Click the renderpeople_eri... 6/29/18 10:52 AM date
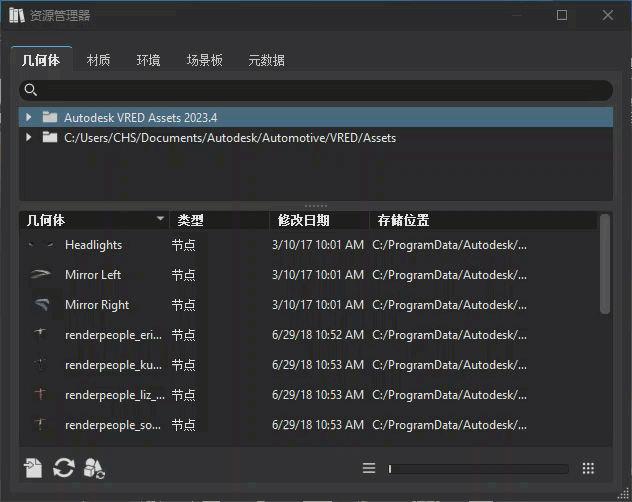The image size is (632, 502). [318, 335]
